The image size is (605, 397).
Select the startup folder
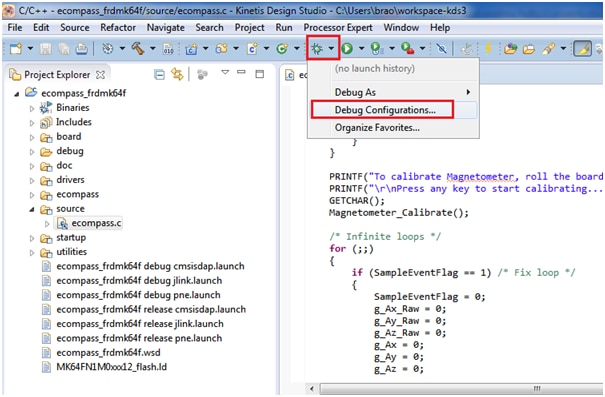pyautogui.click(x=71, y=238)
